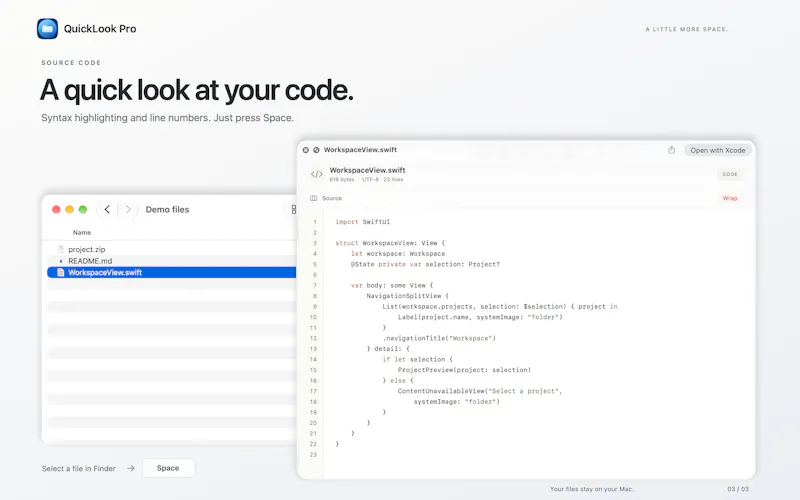Go back in the Demo files Finder window

[107, 209]
